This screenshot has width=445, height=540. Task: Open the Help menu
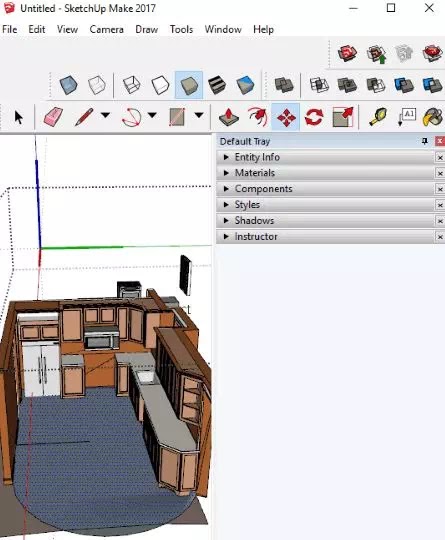(x=263, y=30)
